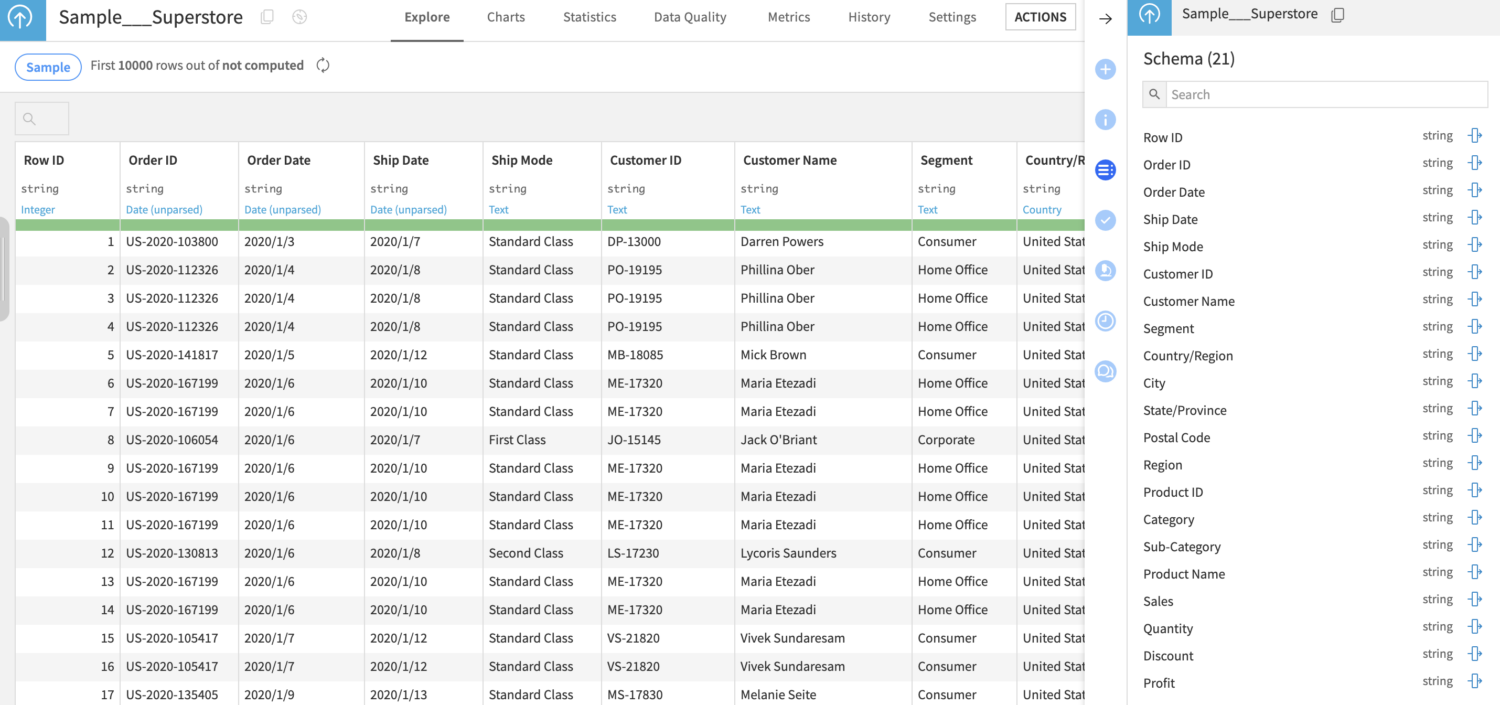The width and height of the screenshot is (1500, 705).
Task: Click column icon next to Segment in schema
Action: point(1475,327)
